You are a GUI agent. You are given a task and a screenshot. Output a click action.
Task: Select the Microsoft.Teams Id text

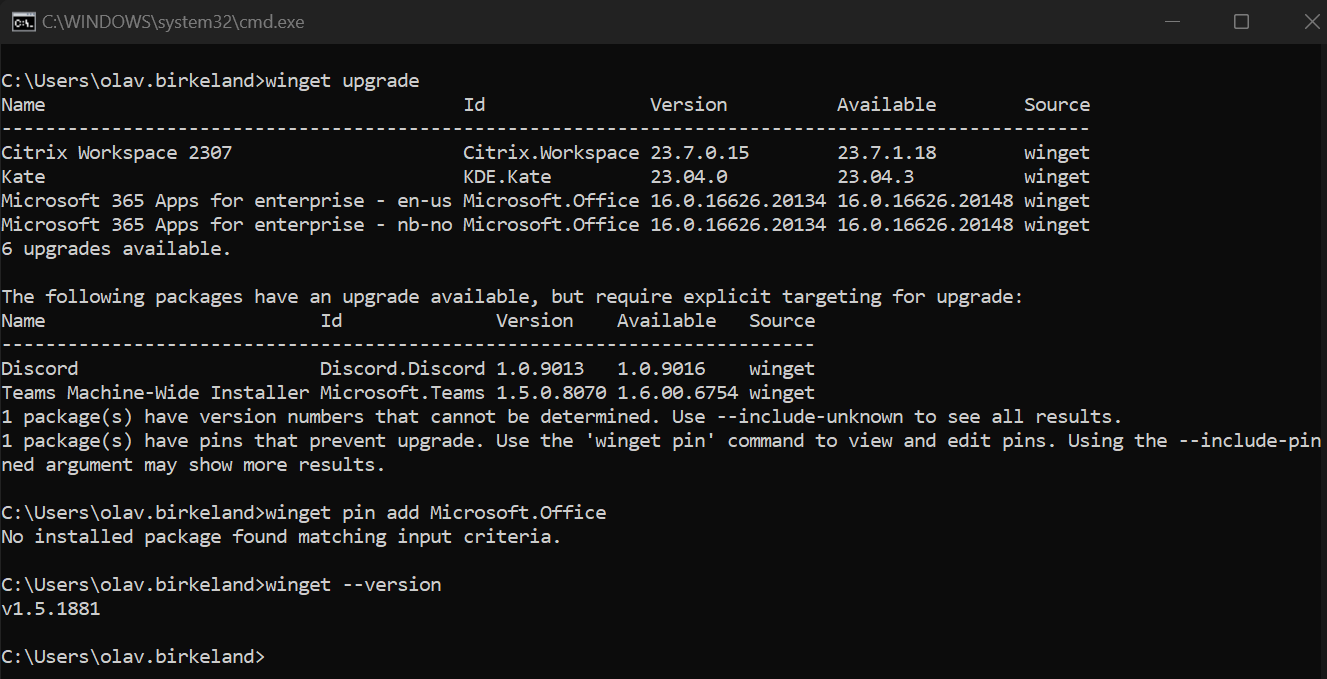pos(402,392)
